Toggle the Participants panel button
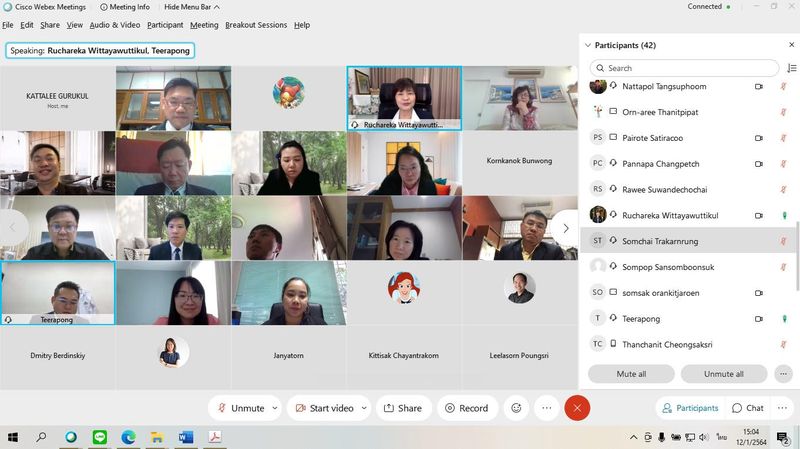 tap(689, 408)
